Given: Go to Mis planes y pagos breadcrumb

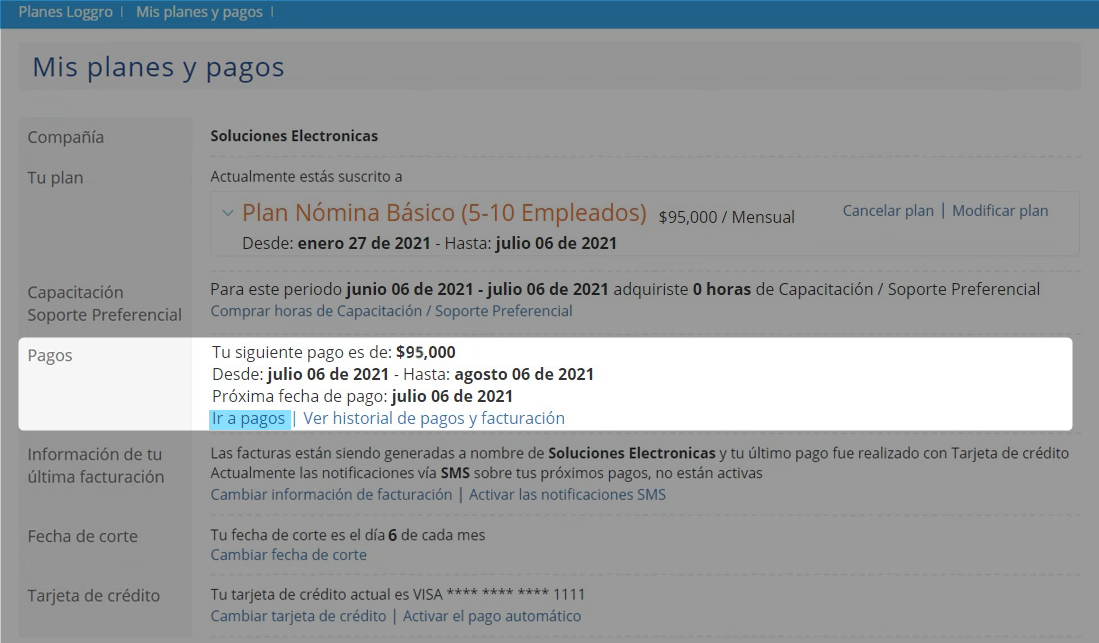Looking at the screenshot, I should click(199, 12).
